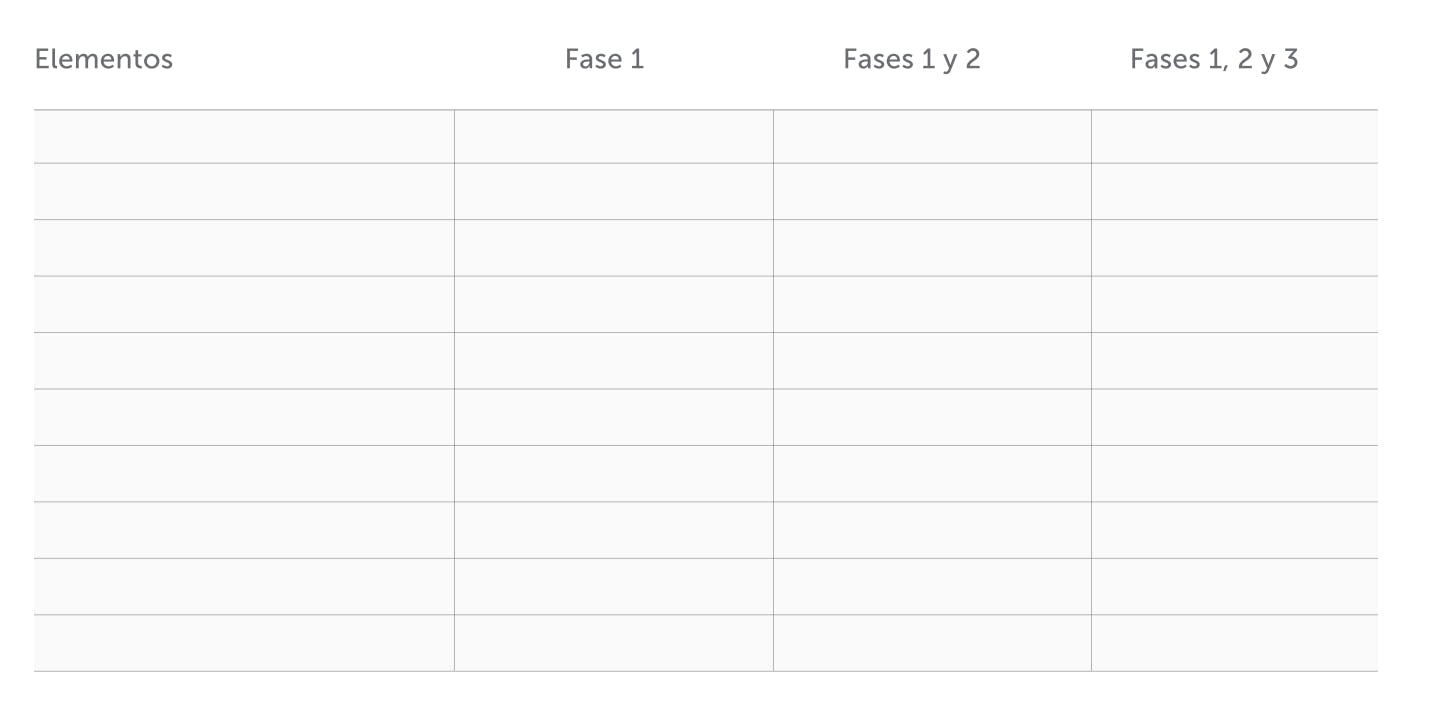Image resolution: width=1444 pixels, height=724 pixels.
Task: Select seventh row cell under Fases 1 y 2
Action: click(x=932, y=474)
